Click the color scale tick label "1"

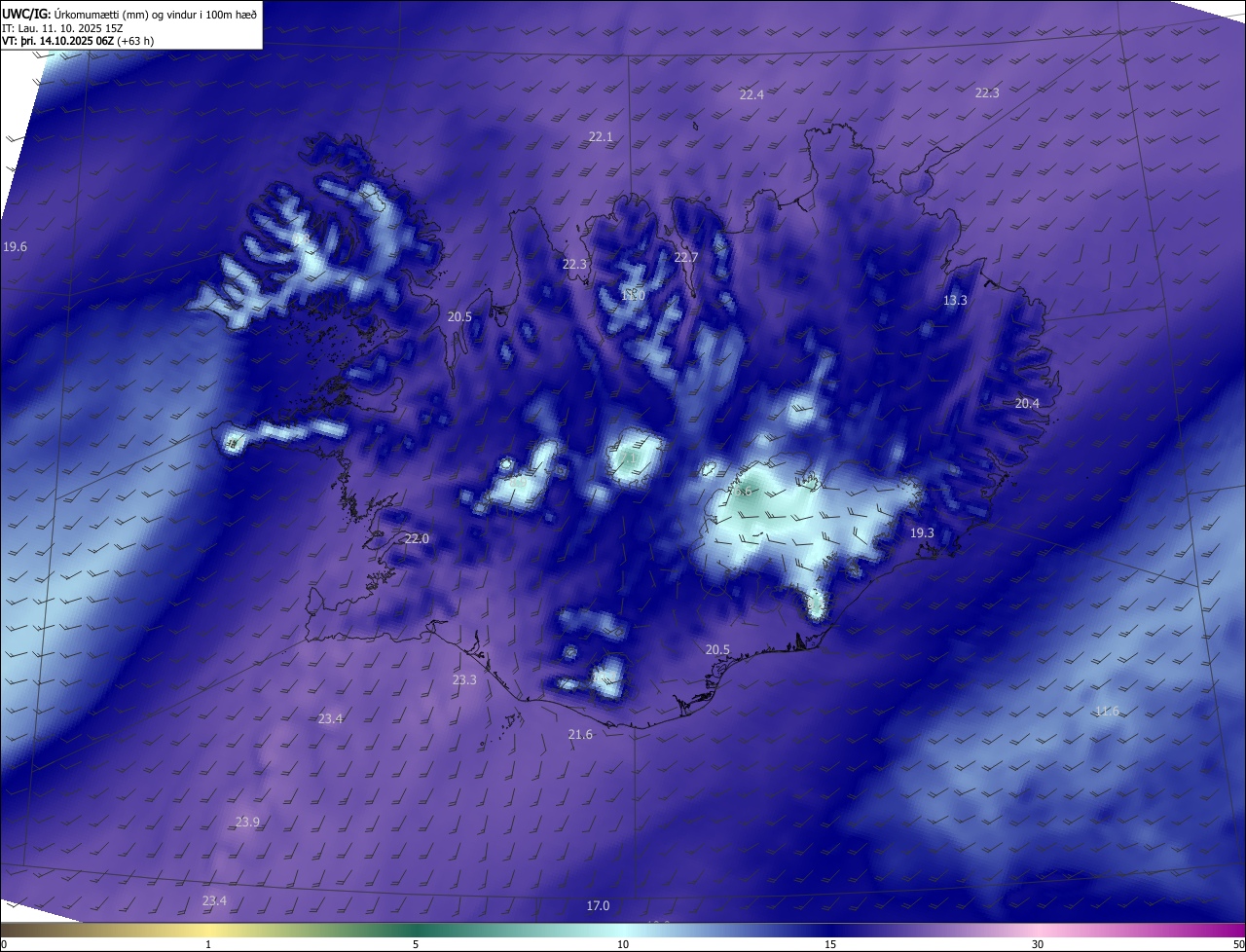[x=208, y=944]
